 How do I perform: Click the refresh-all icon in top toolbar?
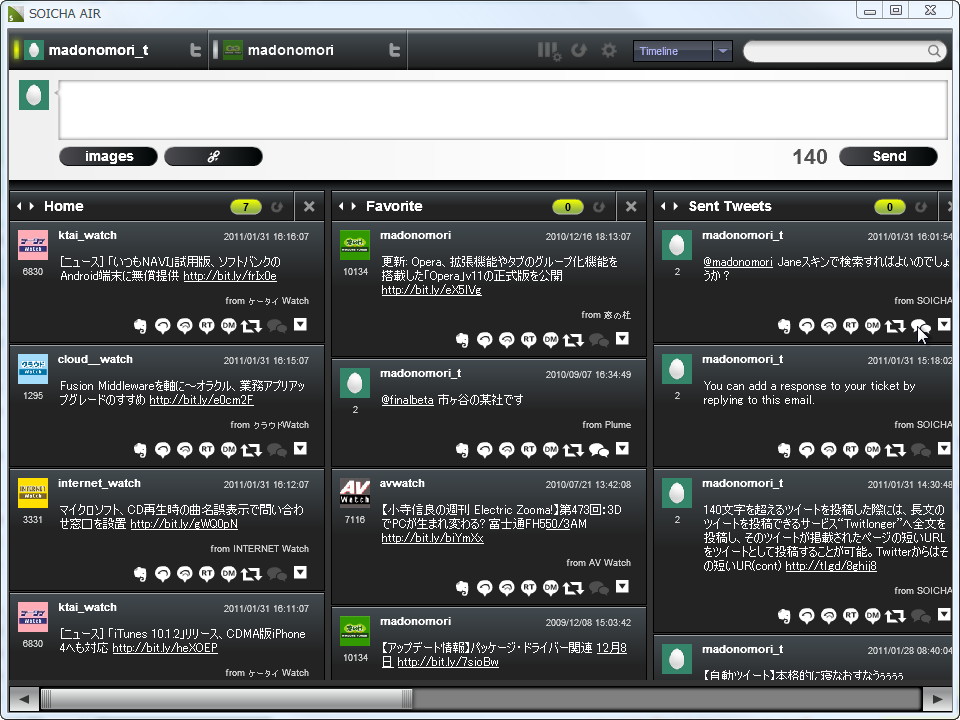coord(579,50)
